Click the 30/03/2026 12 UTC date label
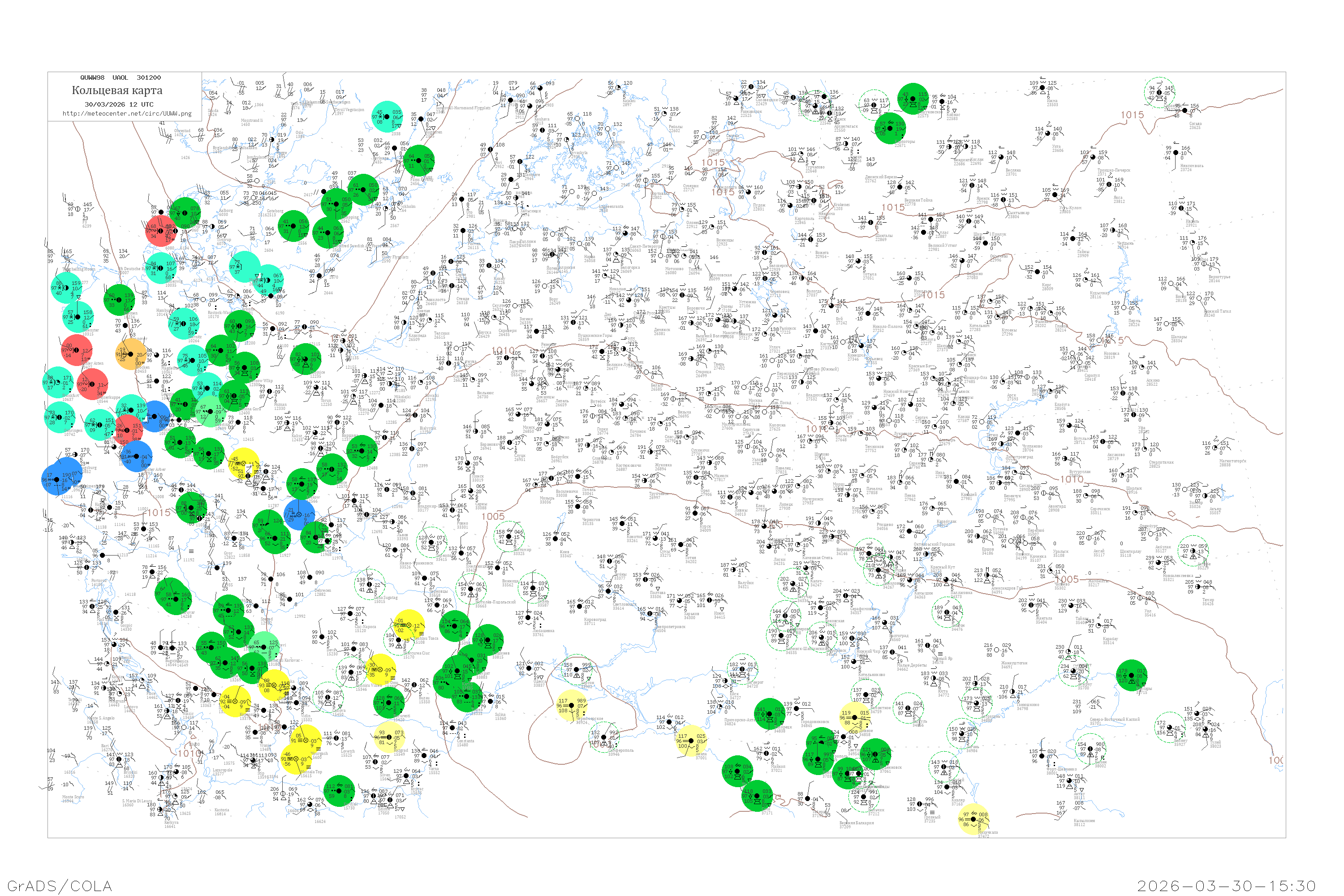The width and height of the screenshot is (1344, 896). pyautogui.click(x=119, y=104)
